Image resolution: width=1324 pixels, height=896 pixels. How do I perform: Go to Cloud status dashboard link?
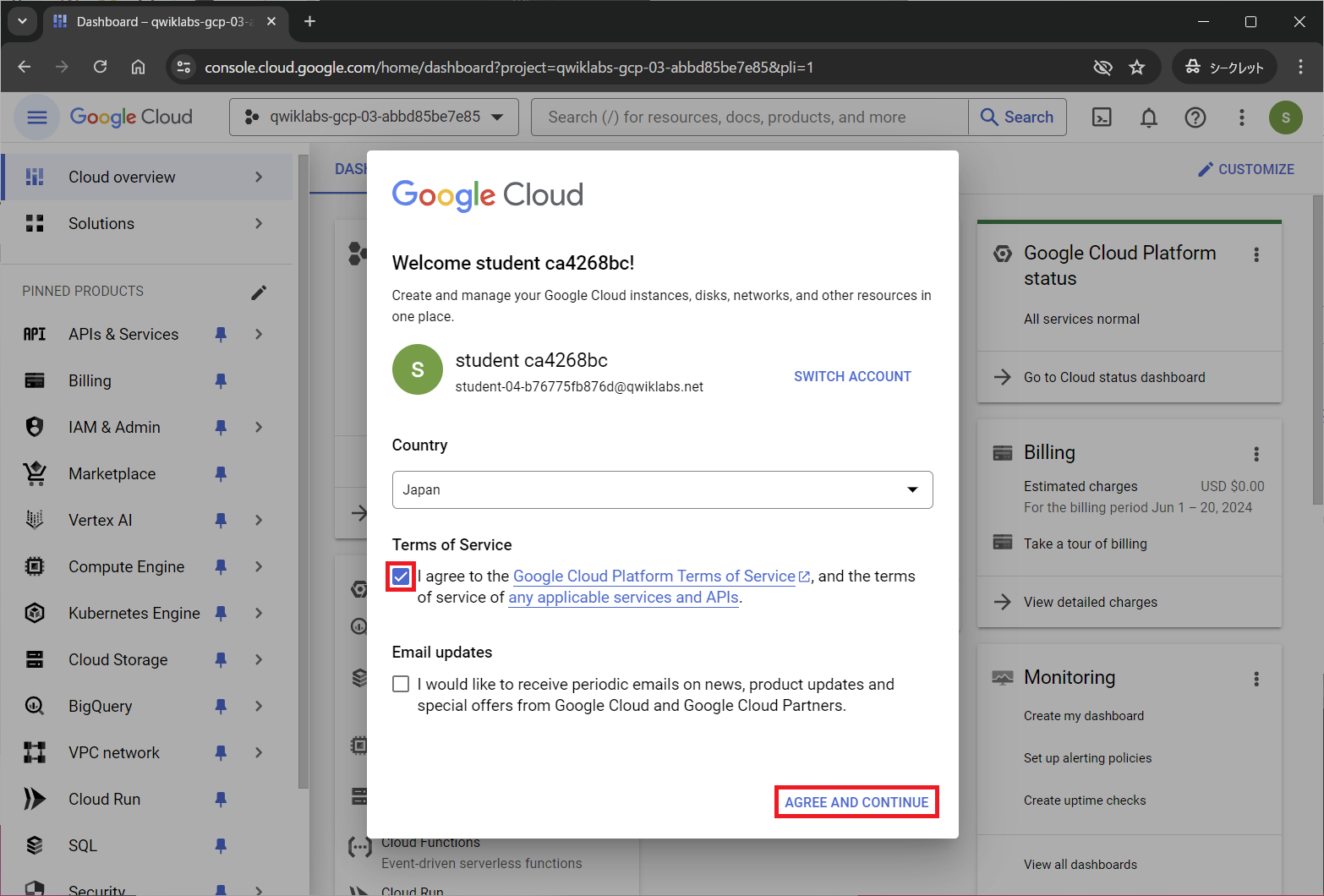point(1114,377)
